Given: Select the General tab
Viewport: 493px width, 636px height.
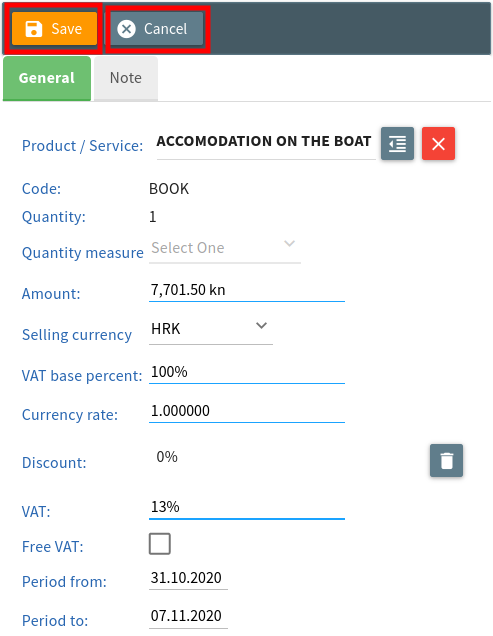Looking at the screenshot, I should [x=47, y=78].
